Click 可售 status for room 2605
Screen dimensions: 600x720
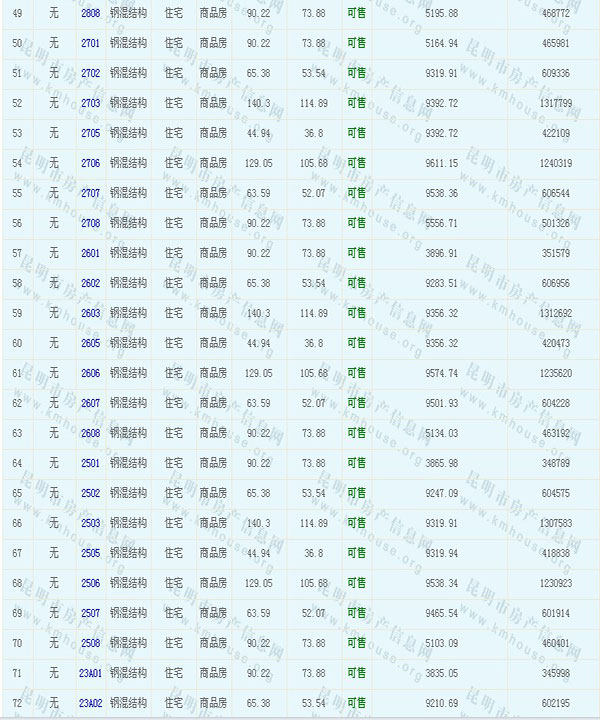tap(356, 344)
